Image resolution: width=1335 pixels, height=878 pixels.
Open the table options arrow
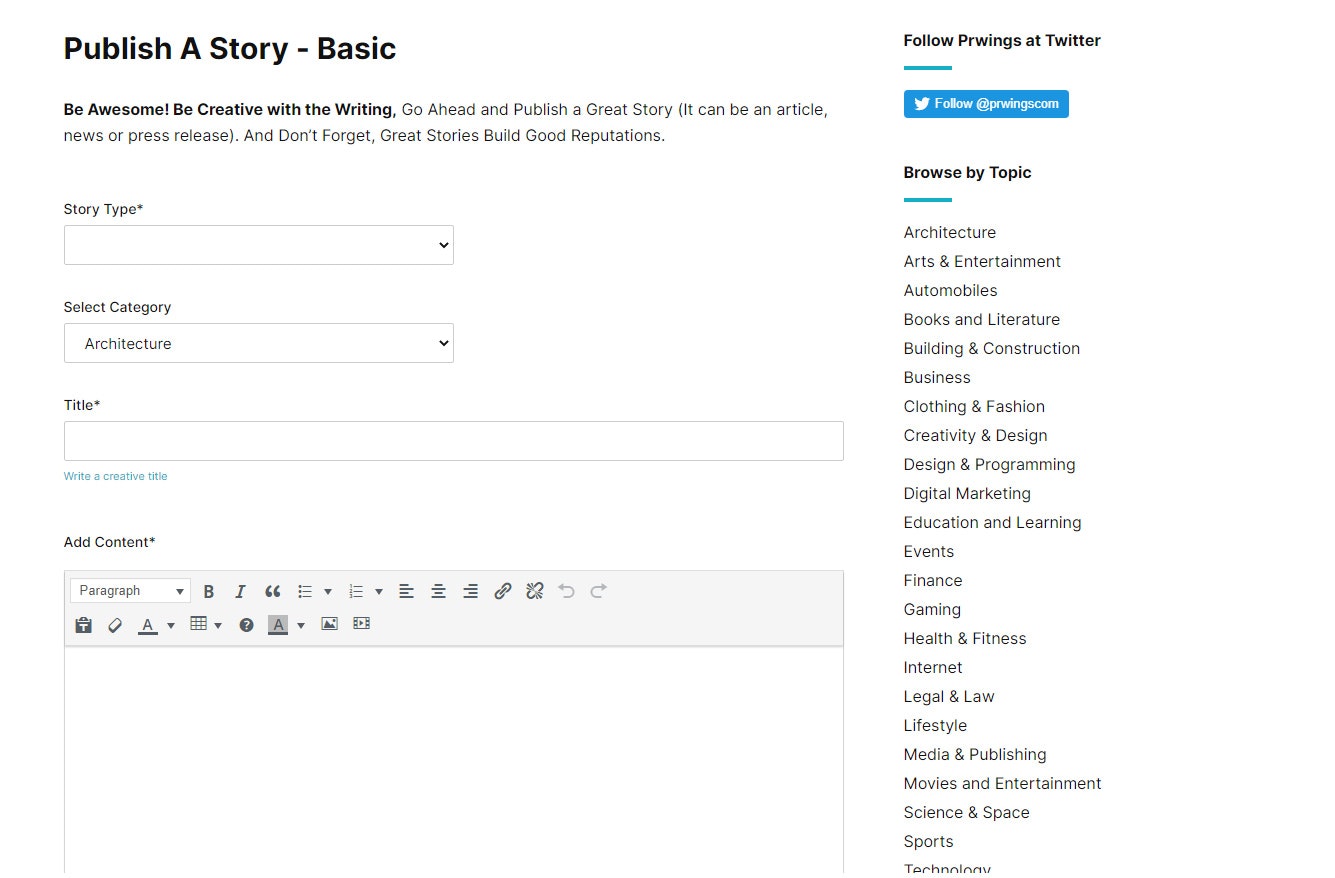(218, 624)
